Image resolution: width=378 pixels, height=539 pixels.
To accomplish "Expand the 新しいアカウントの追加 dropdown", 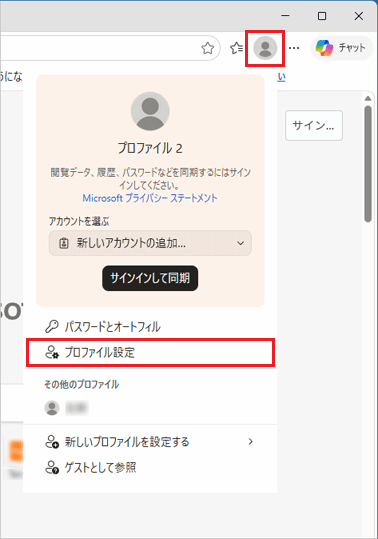I will pos(150,243).
